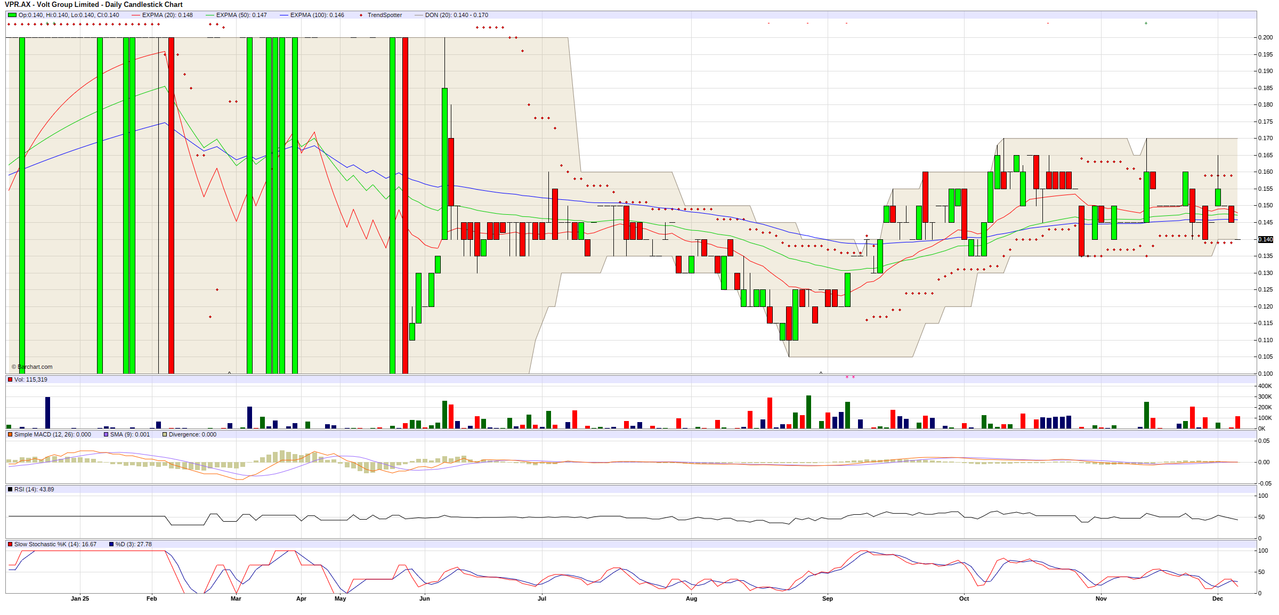Click the Jun date axis label
The height and width of the screenshot is (615, 1279).
point(425,599)
